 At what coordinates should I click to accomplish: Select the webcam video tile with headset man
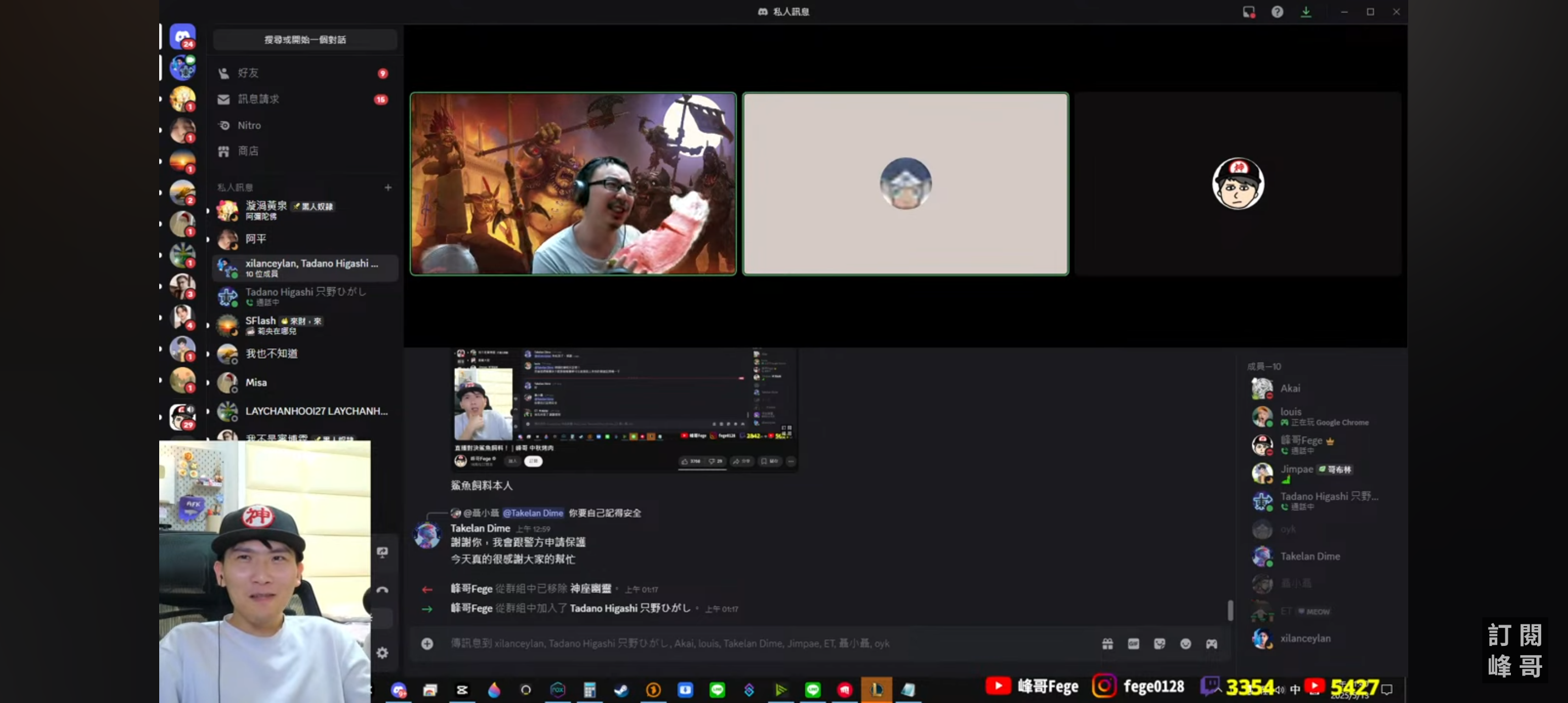(x=573, y=184)
